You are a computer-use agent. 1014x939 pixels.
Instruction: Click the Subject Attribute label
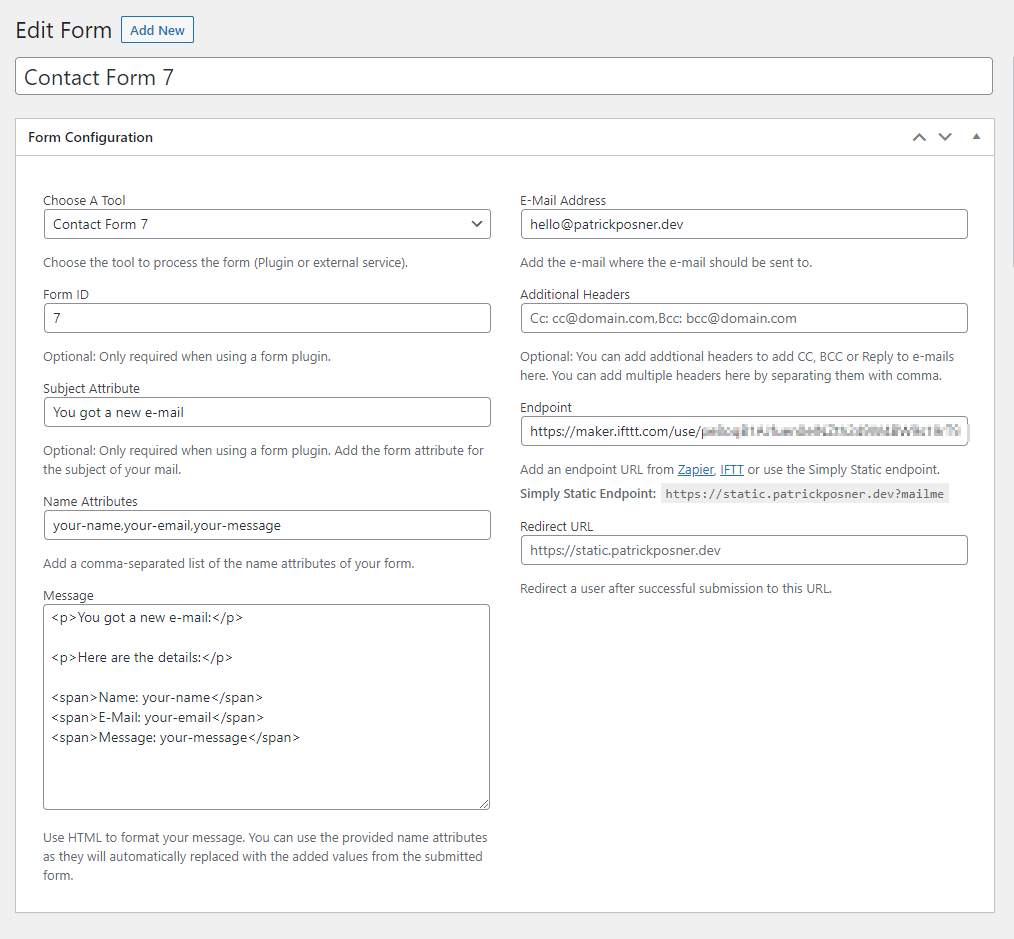coord(91,389)
